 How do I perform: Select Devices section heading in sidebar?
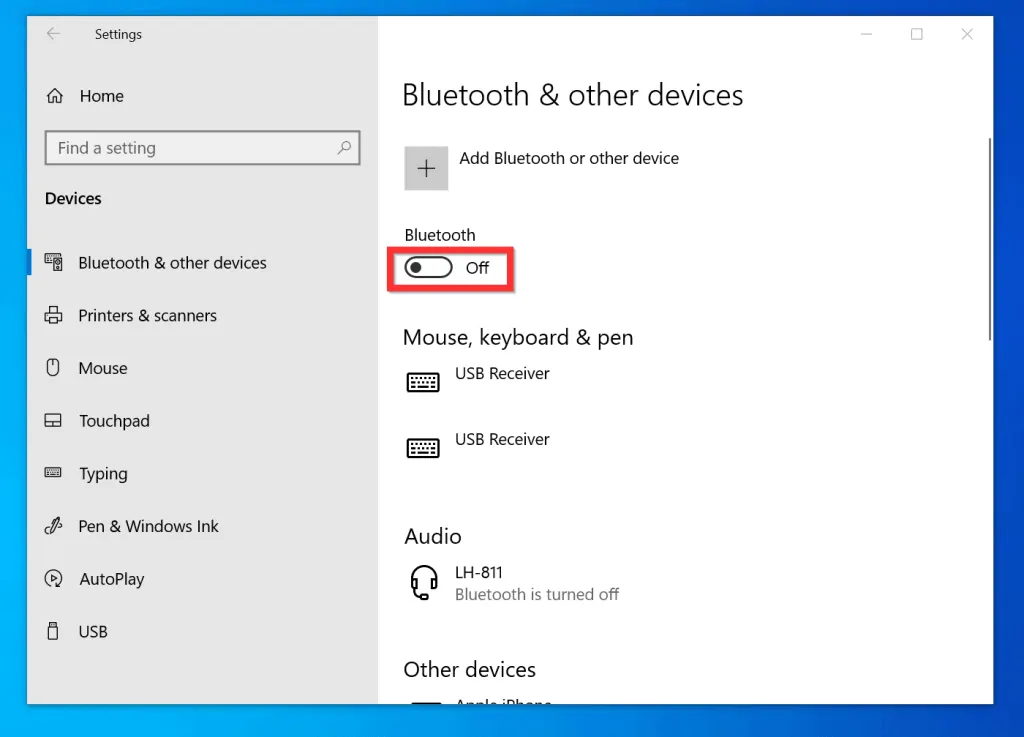72,198
